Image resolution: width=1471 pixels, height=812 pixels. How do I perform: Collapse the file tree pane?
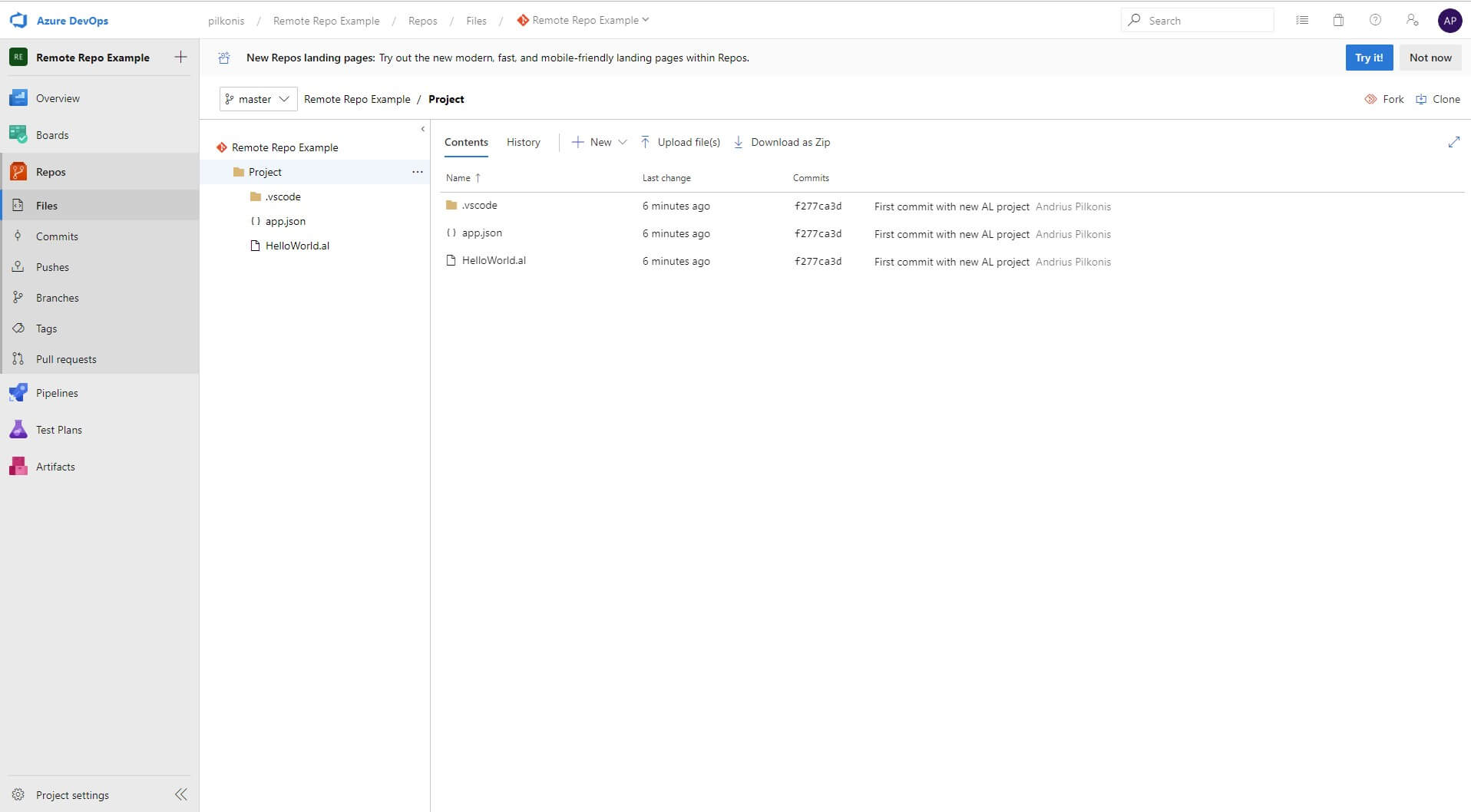[x=422, y=129]
